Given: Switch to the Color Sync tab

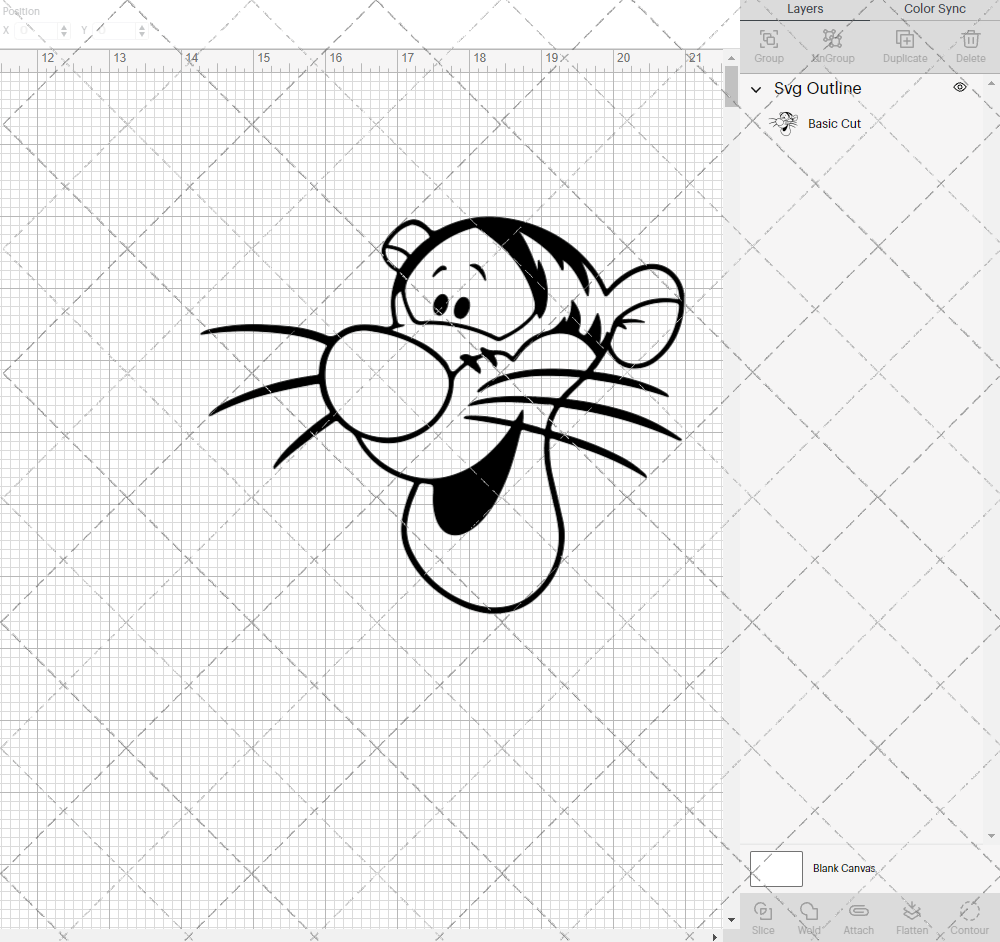Looking at the screenshot, I should point(934,9).
